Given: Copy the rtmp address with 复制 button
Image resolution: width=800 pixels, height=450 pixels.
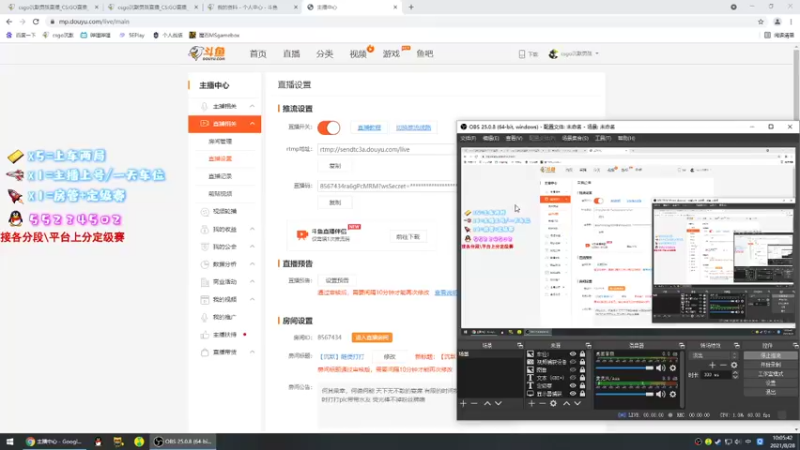Looking at the screenshot, I should tap(335, 166).
